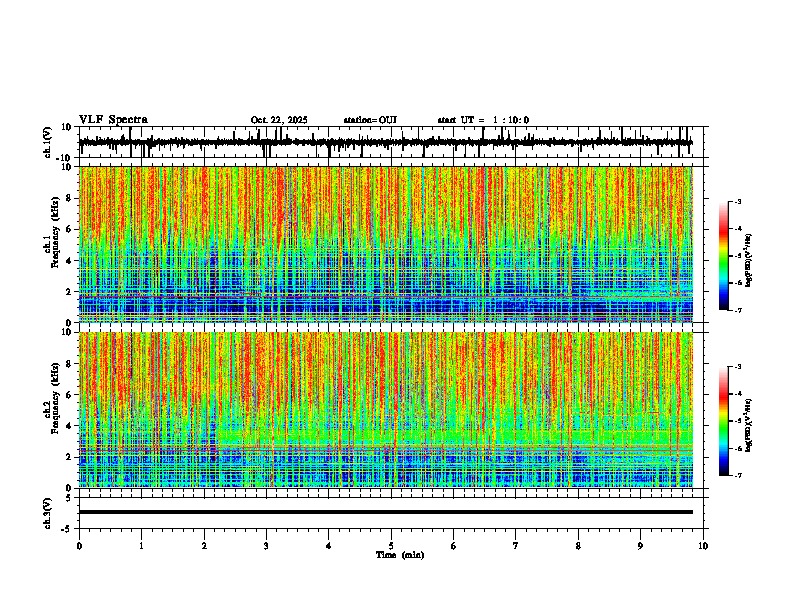Click the "-7" label on ch.2 colorbar
The image size is (792, 612).
click(738, 476)
